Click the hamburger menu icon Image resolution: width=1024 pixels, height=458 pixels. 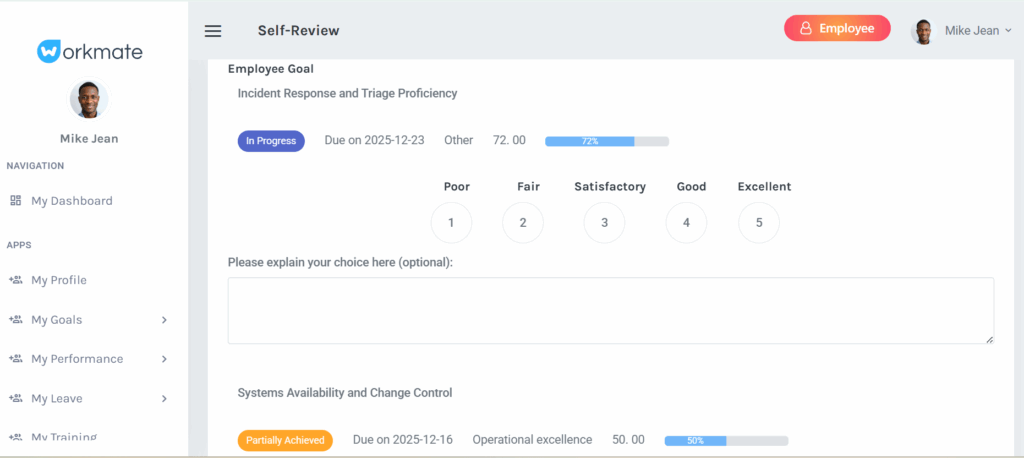213,31
